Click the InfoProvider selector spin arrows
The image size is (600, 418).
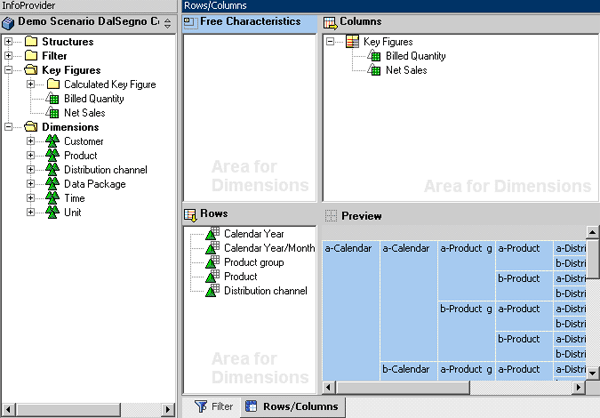[x=167, y=23]
